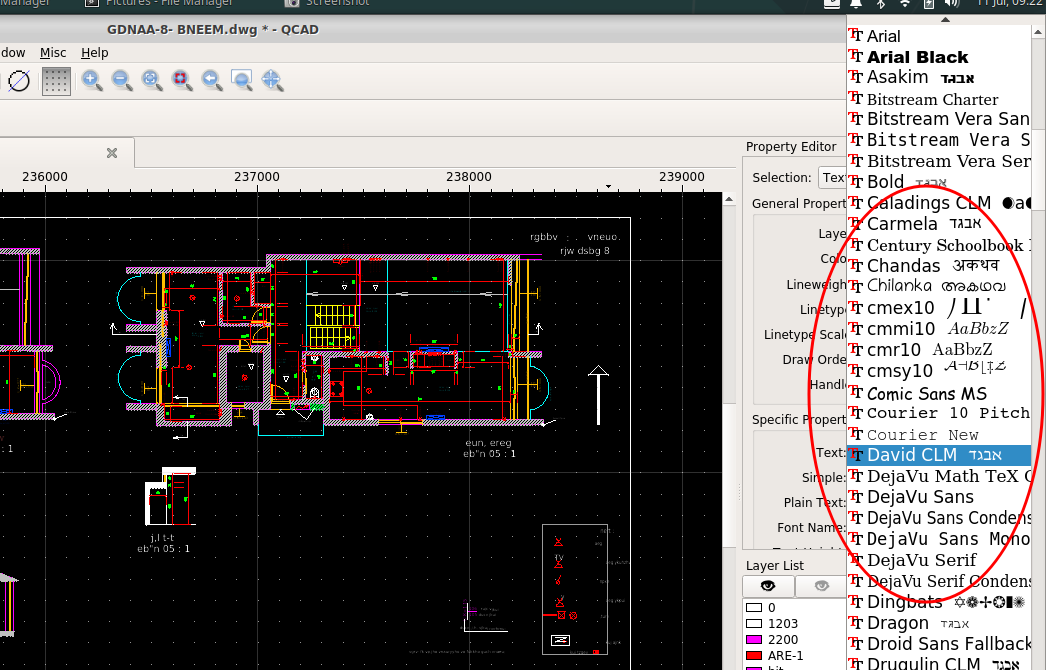1046x670 pixels.
Task: Click red swatch of layer ARE-1
Action: pos(754,656)
